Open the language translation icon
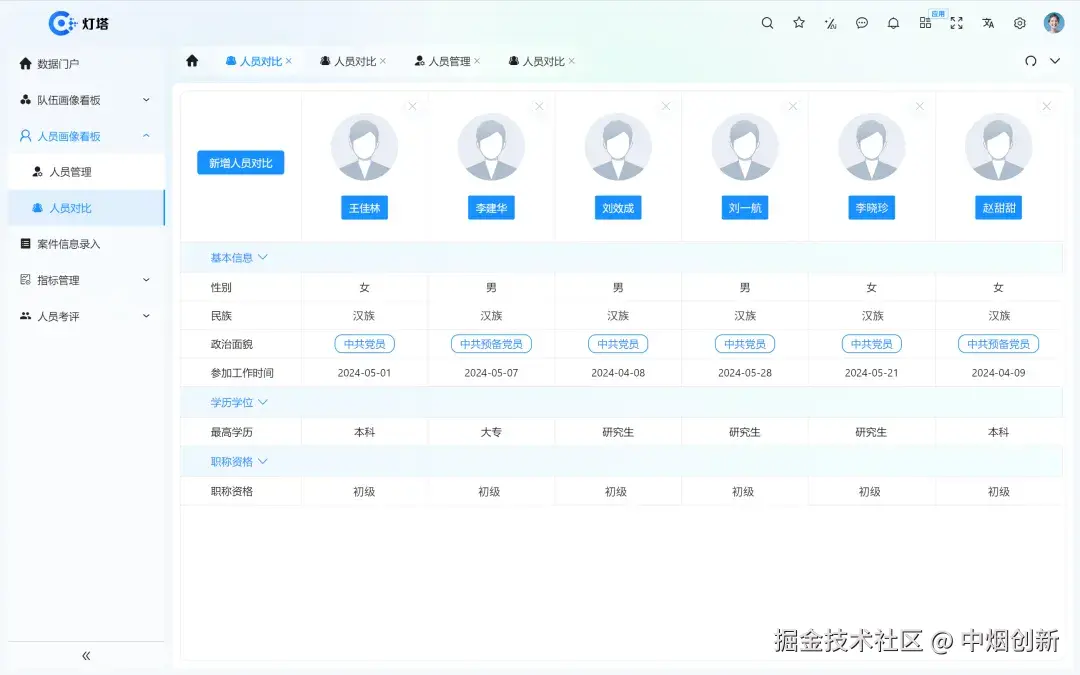1080x675 pixels. 988,22
